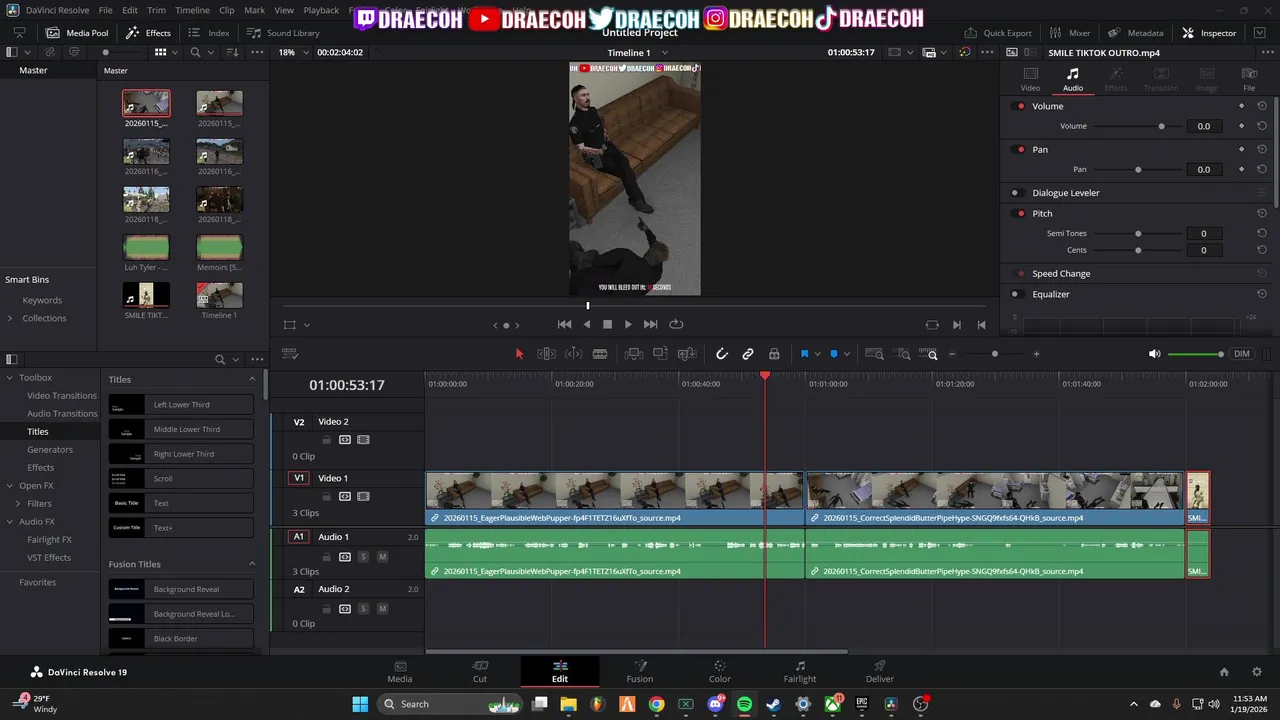
Task: Solo the Audio 1 track
Action: click(363, 556)
